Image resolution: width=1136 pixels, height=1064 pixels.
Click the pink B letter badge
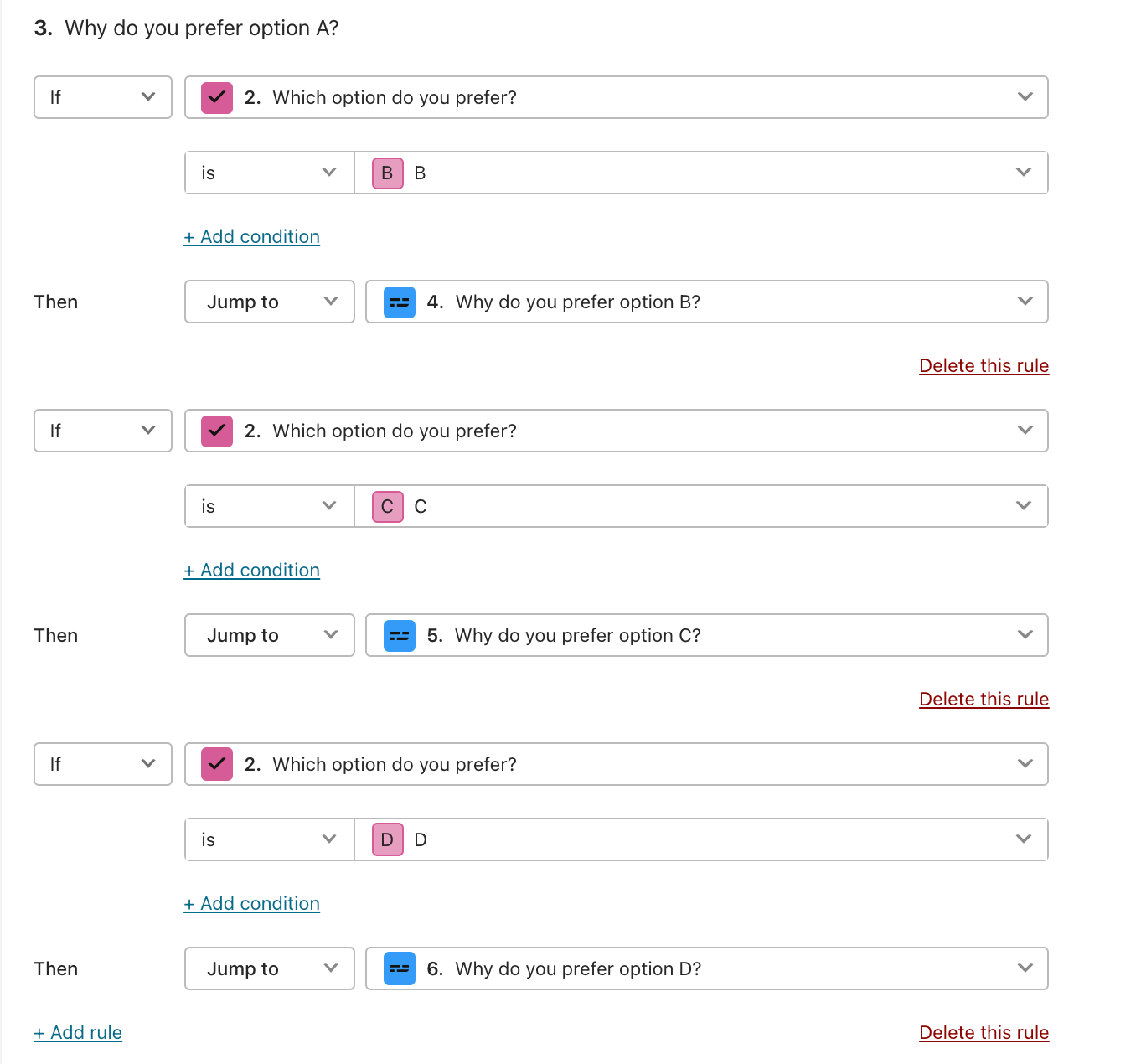(387, 173)
